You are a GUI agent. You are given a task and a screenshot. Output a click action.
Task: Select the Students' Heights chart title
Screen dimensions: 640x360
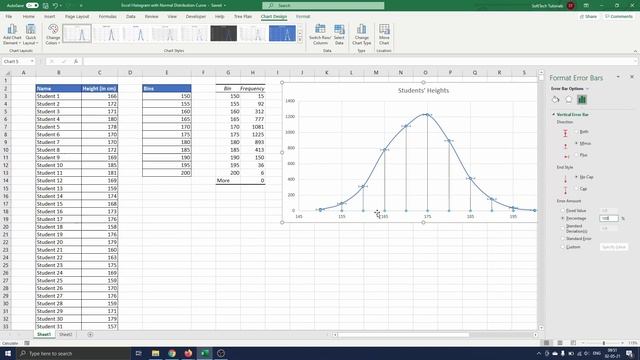(423, 91)
